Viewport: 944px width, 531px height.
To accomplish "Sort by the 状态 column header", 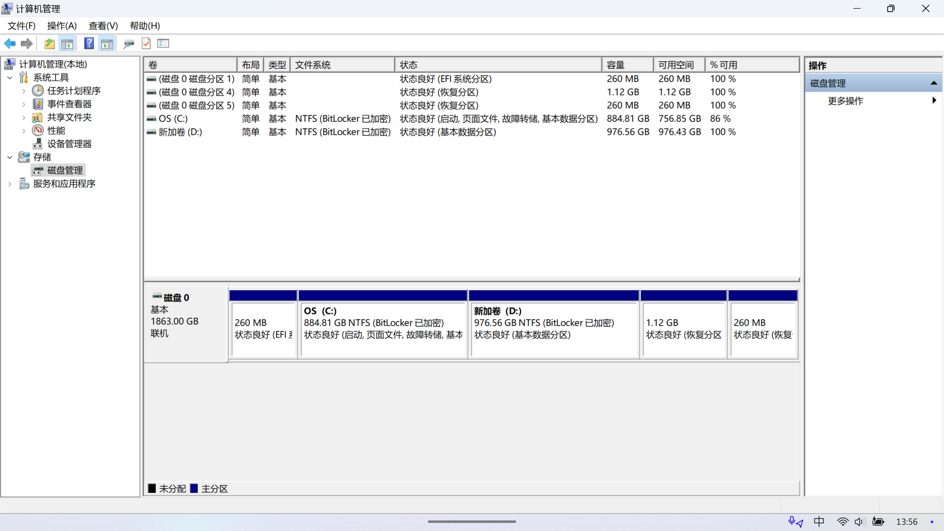I will (x=498, y=64).
